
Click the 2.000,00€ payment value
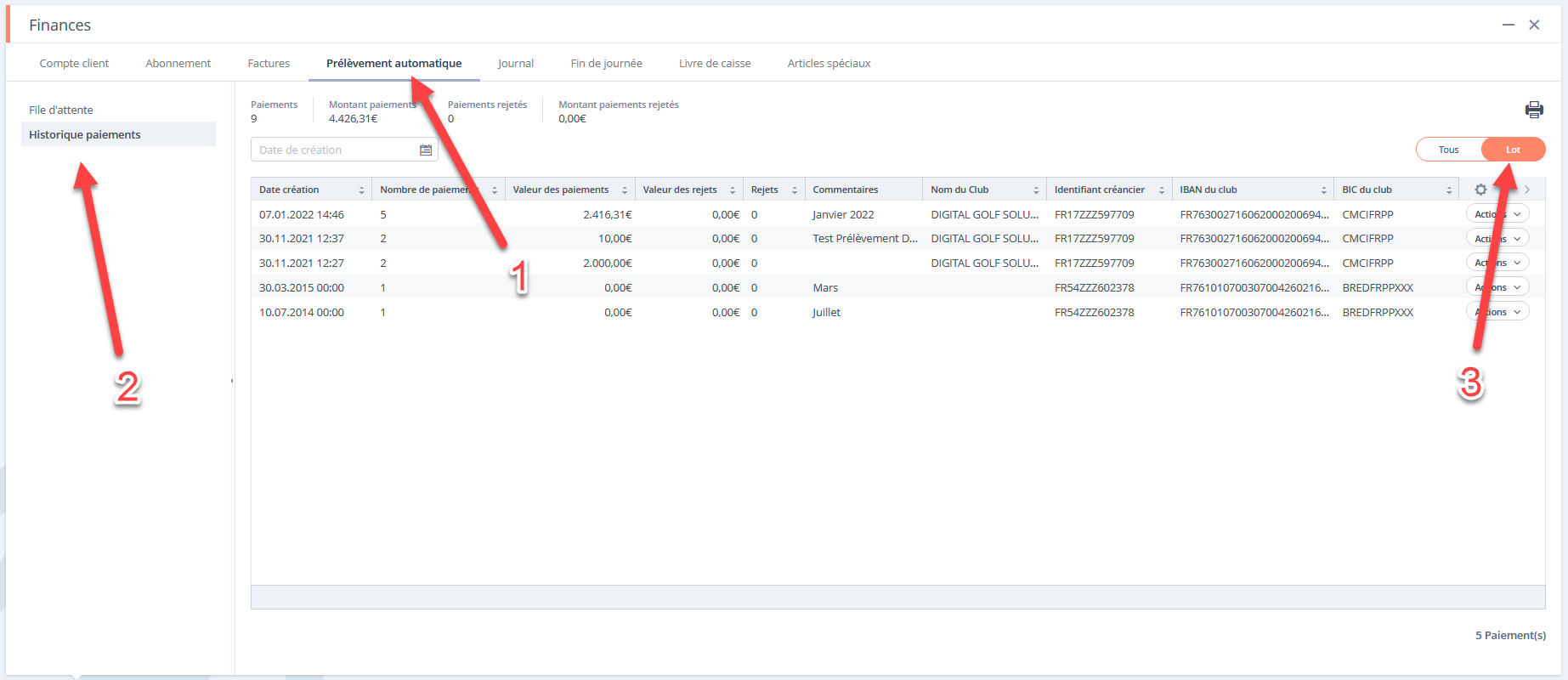[x=608, y=263]
